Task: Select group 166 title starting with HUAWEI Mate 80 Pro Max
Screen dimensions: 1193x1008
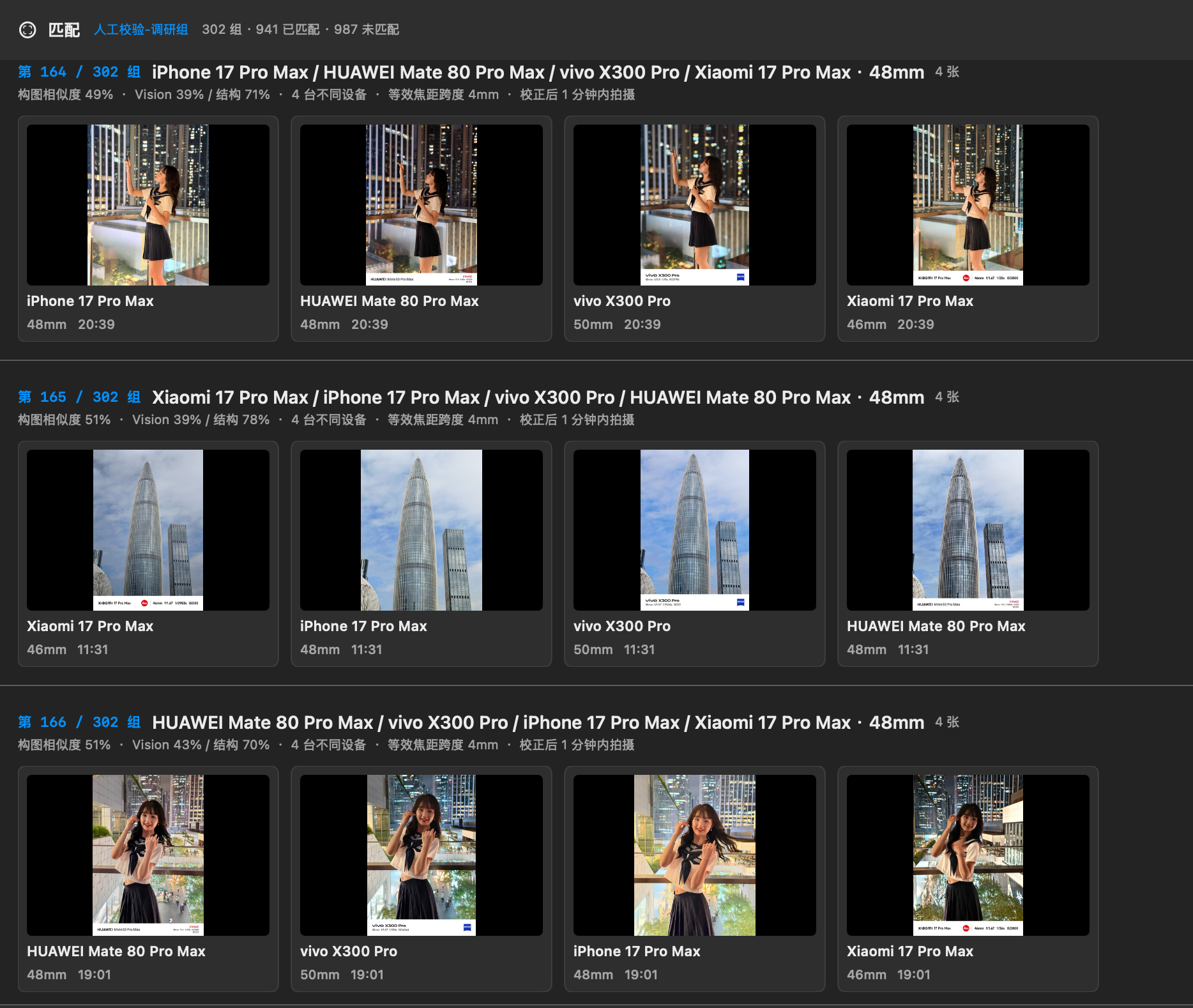Action: tap(538, 722)
